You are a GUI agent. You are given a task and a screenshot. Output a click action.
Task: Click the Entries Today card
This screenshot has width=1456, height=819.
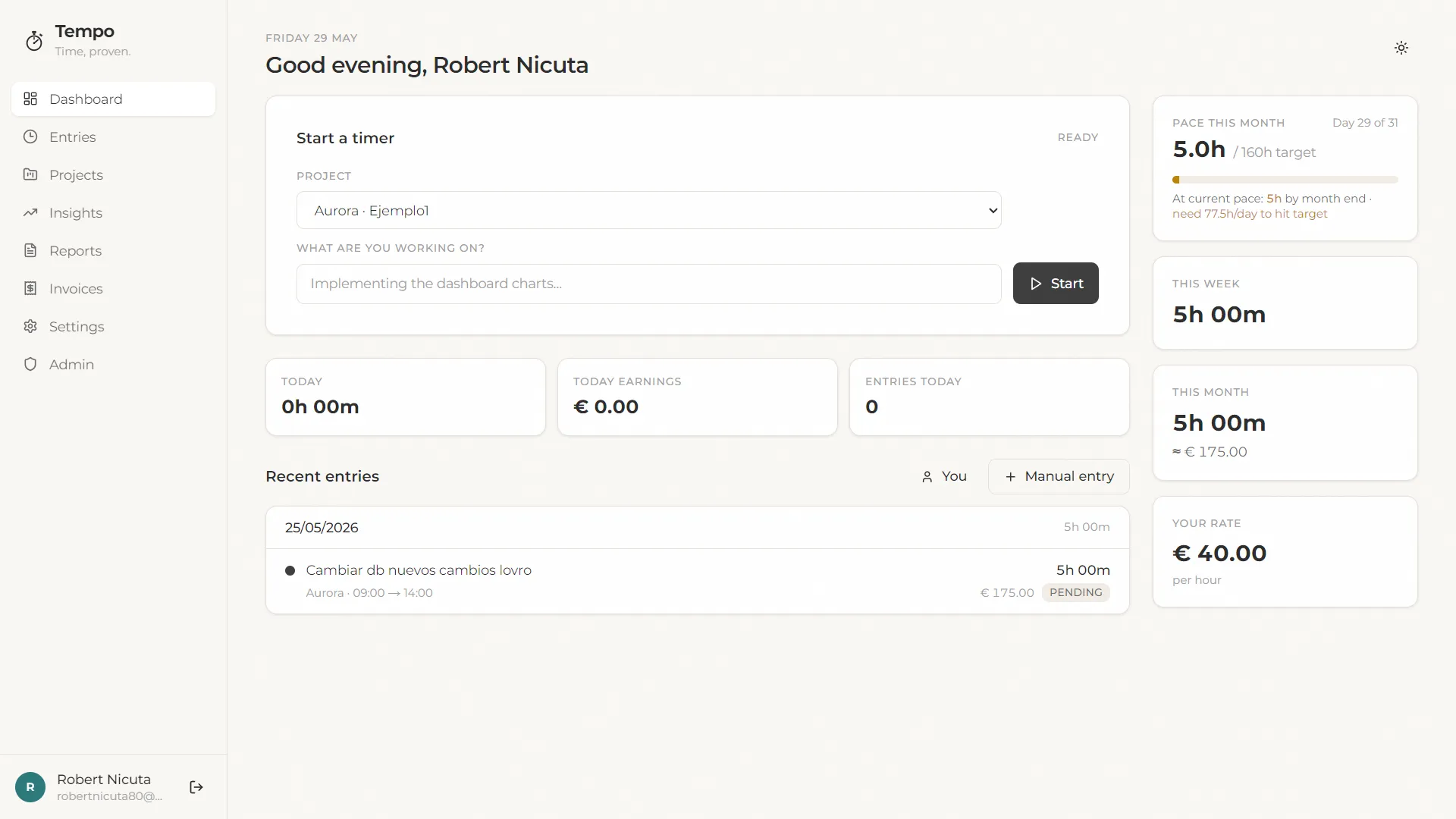pos(990,397)
